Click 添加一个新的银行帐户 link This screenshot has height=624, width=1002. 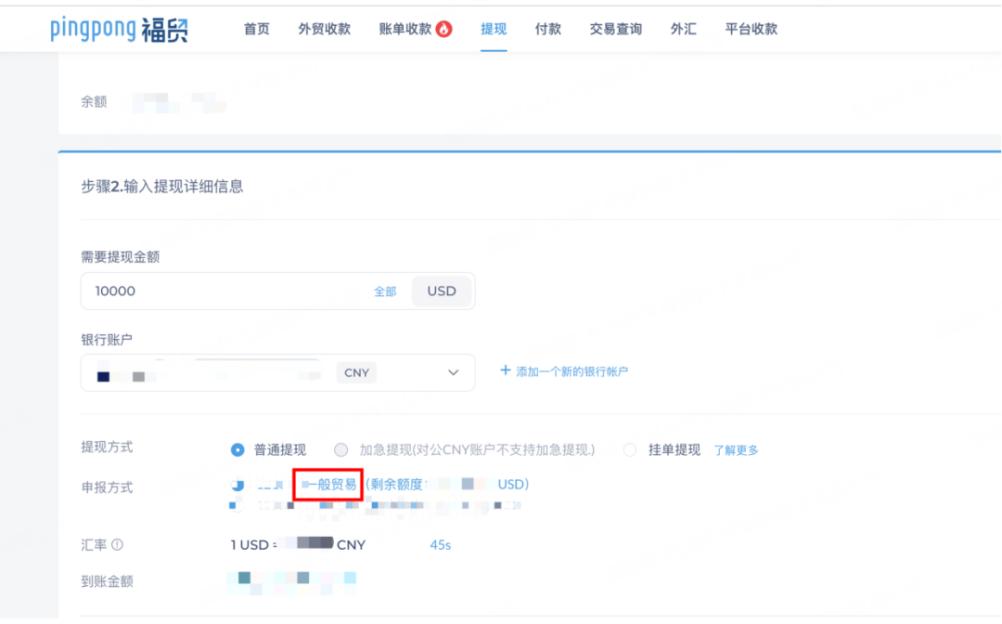pos(572,372)
